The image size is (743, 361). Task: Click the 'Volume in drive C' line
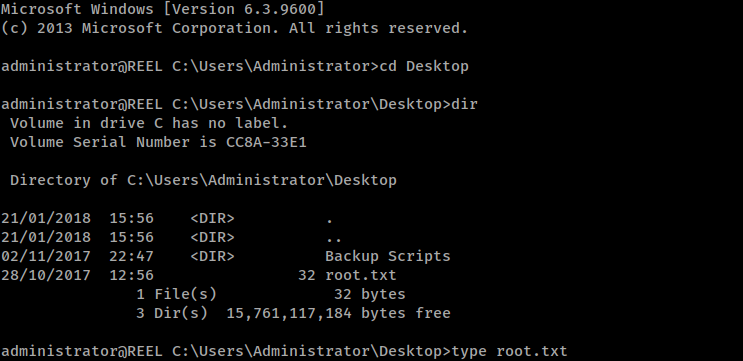point(149,123)
